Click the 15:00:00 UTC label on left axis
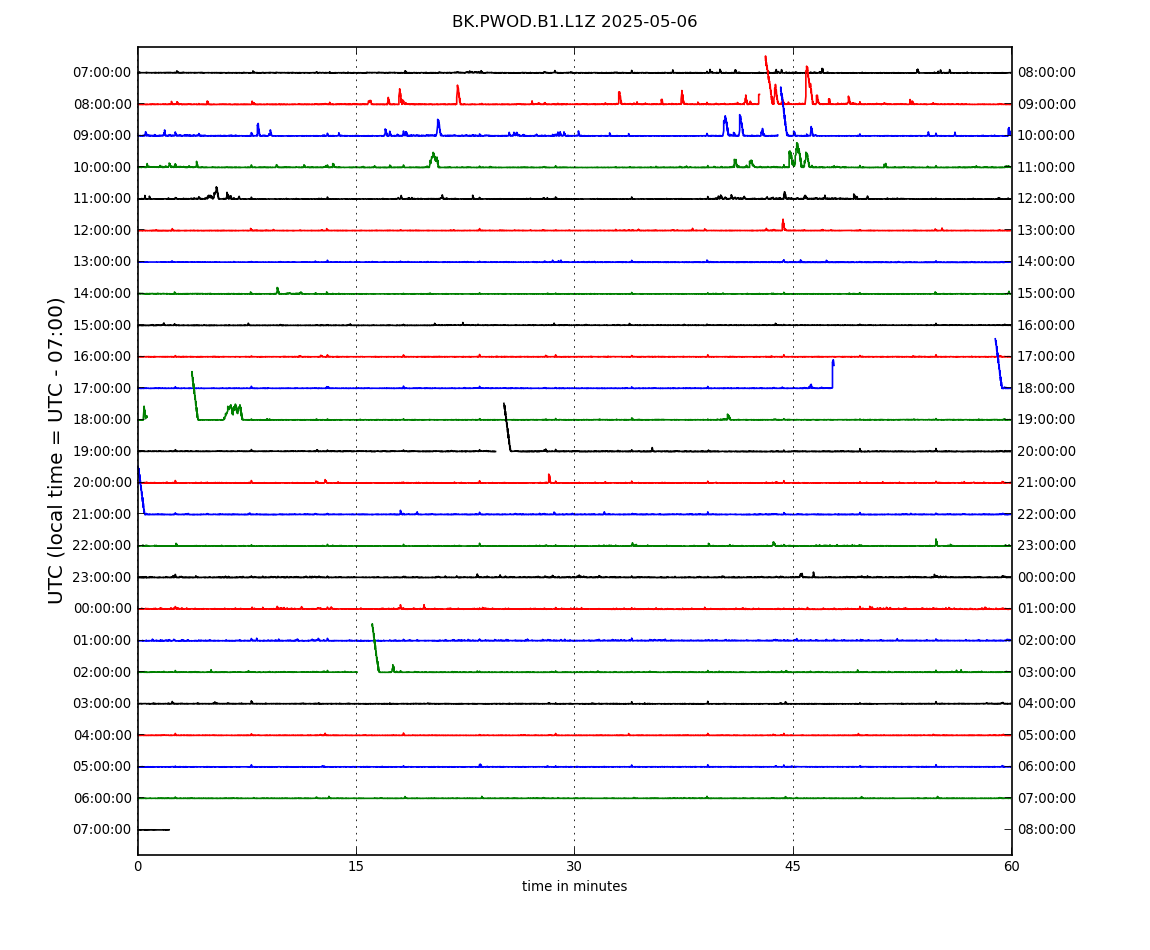The height and width of the screenshot is (950, 1150). point(102,325)
